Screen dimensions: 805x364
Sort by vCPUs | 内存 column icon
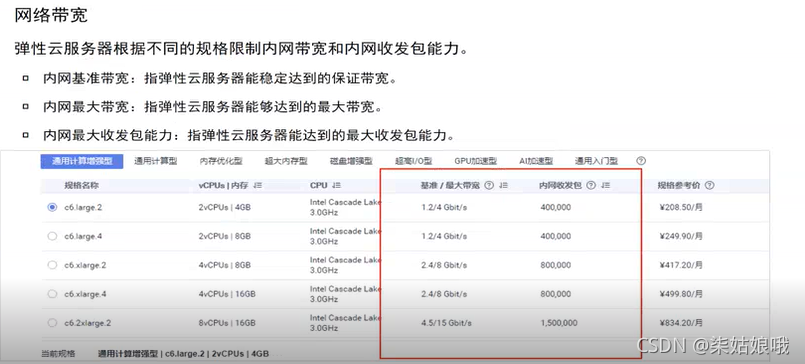pos(258,186)
